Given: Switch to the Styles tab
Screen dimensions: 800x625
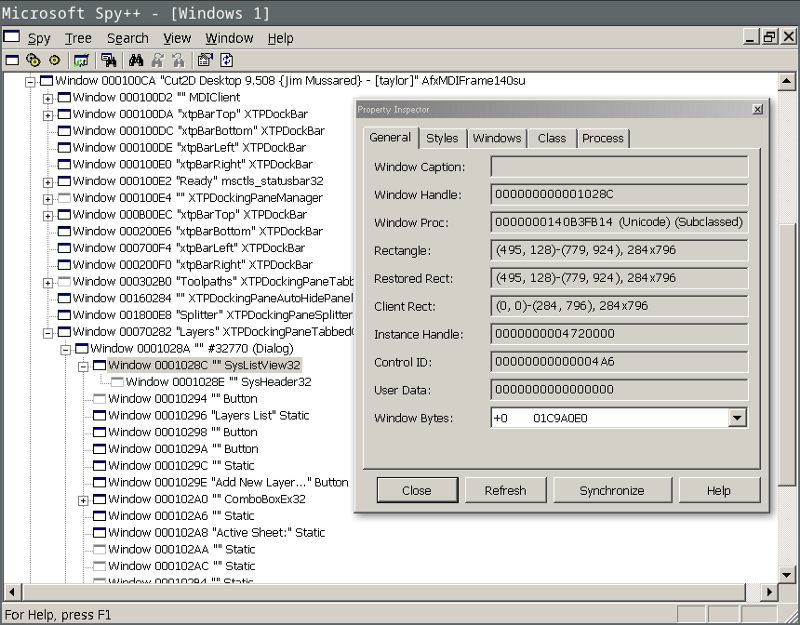Looking at the screenshot, I should (x=442, y=138).
